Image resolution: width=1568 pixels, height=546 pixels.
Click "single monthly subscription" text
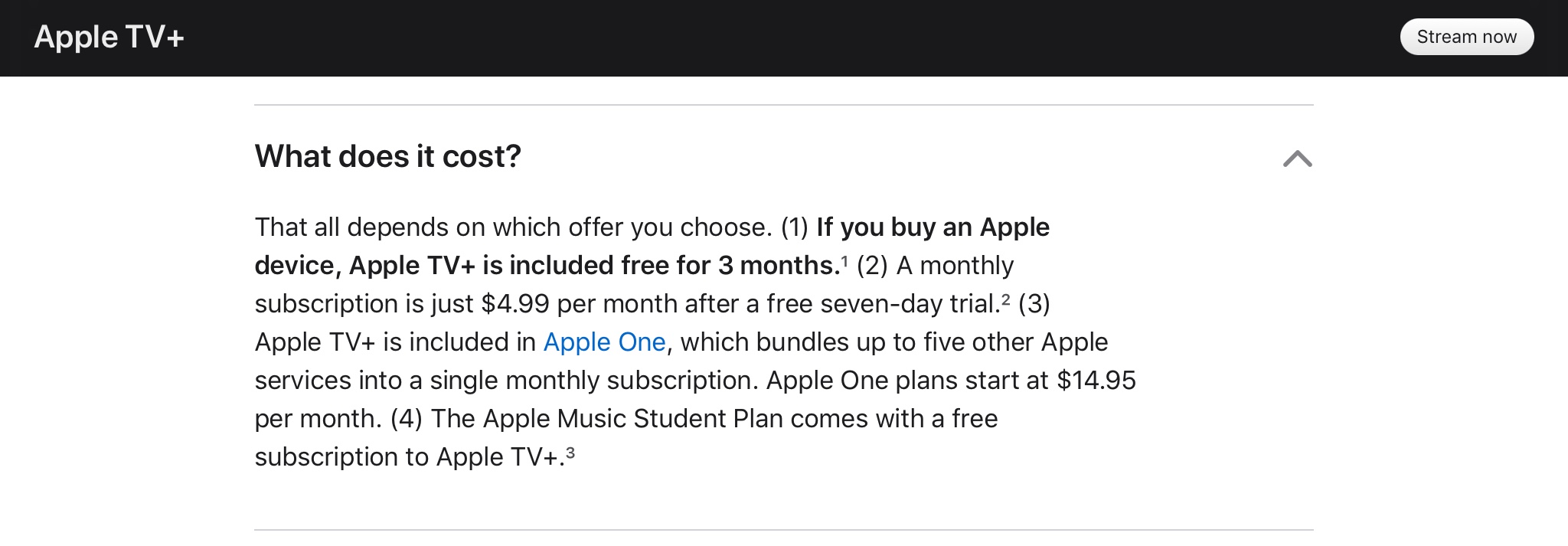pyautogui.click(x=594, y=381)
